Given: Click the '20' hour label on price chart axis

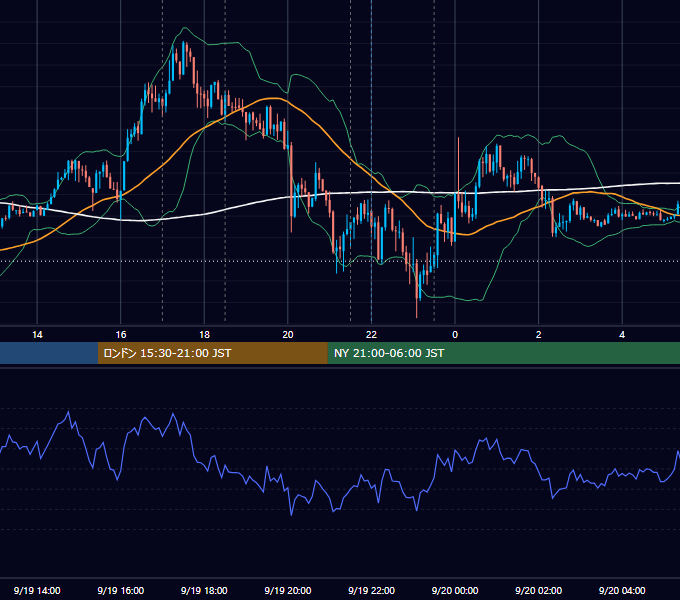Looking at the screenshot, I should pos(288,335).
